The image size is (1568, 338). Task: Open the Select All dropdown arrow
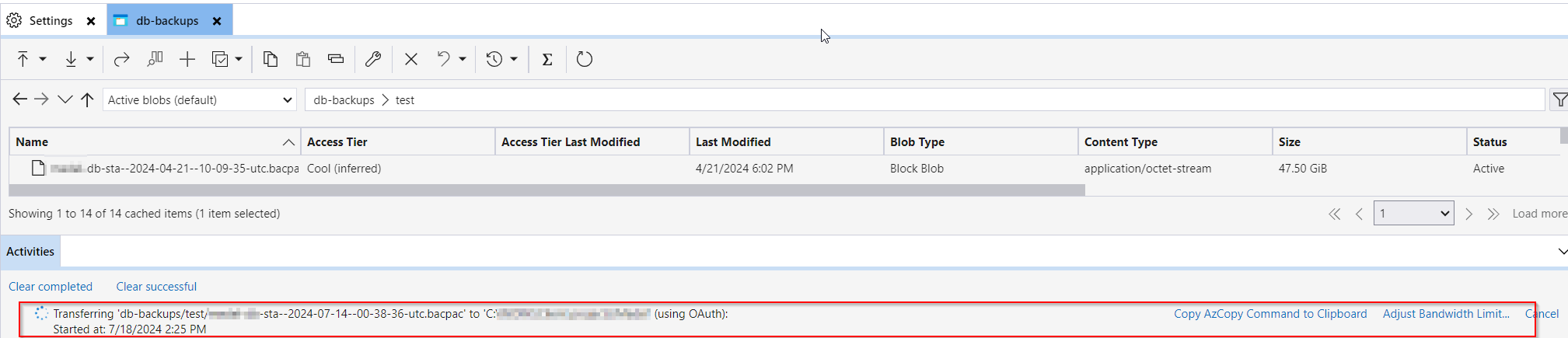239,59
